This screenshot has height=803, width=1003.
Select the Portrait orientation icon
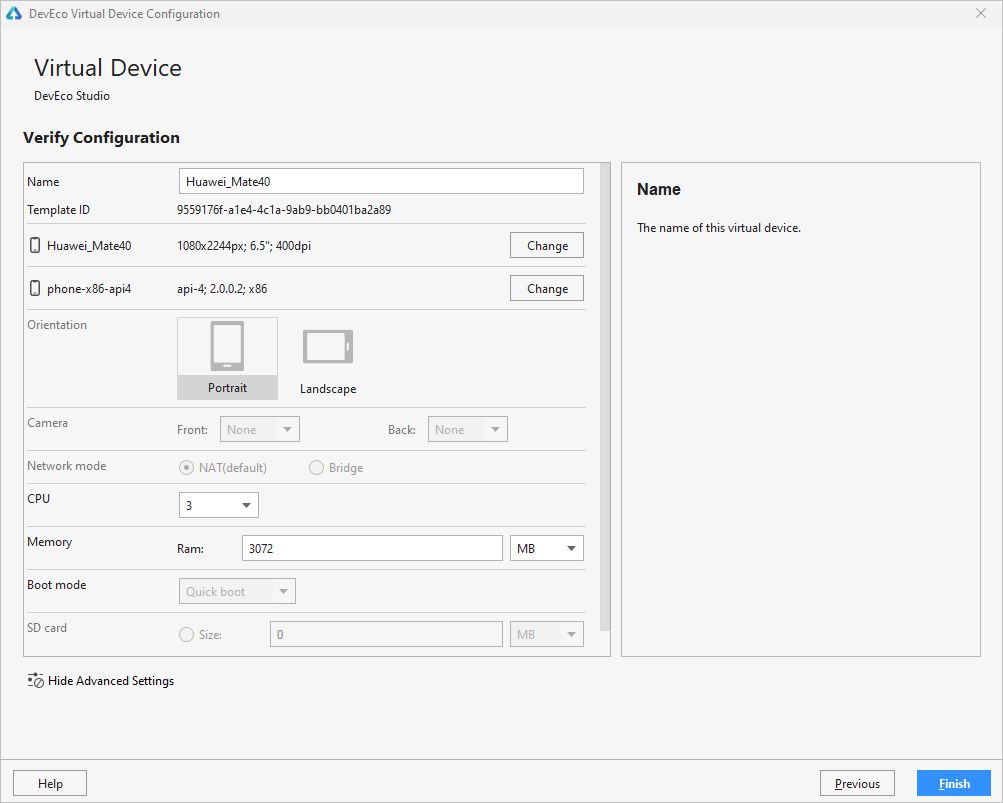tap(227, 347)
